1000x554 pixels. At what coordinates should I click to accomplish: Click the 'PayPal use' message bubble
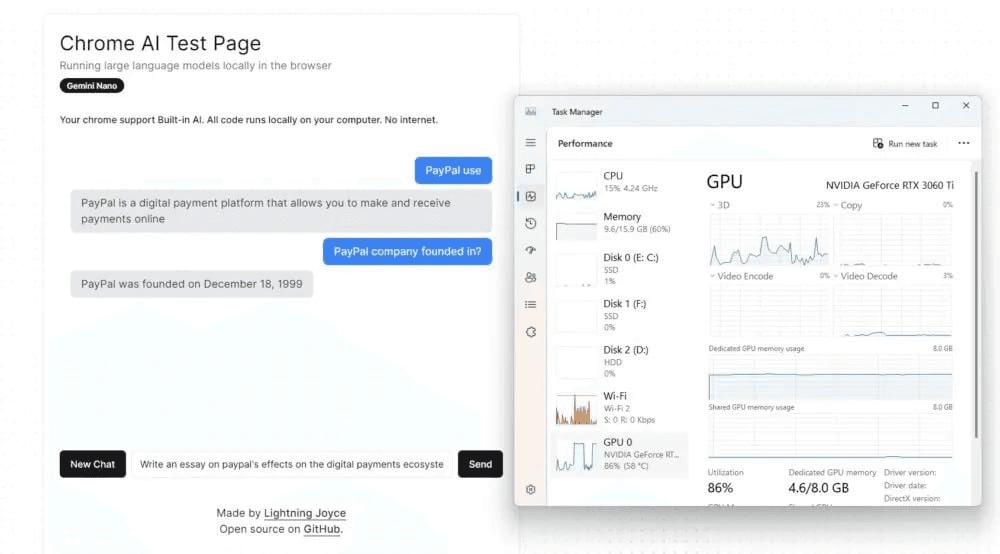point(453,170)
